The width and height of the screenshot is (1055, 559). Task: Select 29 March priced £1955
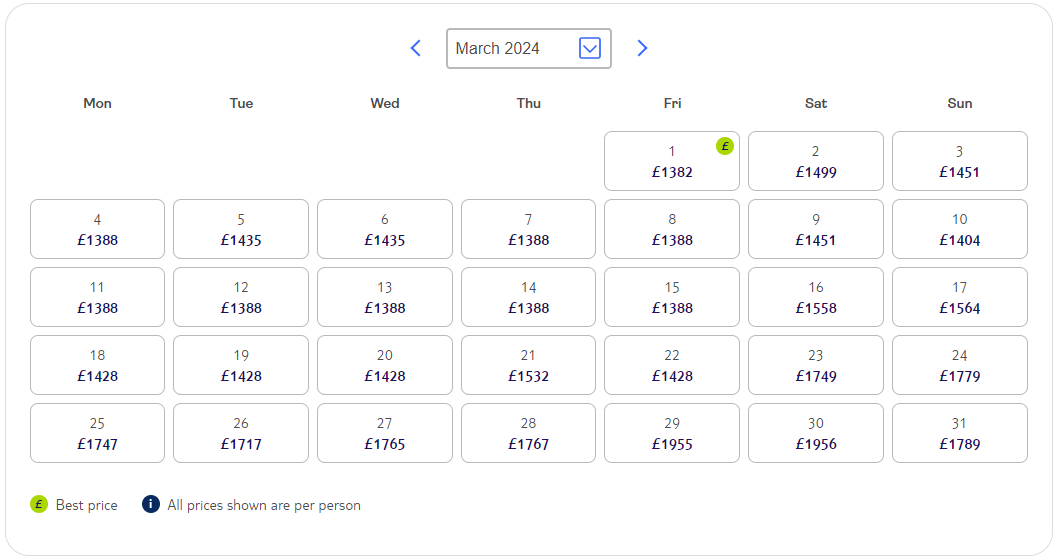(671, 433)
